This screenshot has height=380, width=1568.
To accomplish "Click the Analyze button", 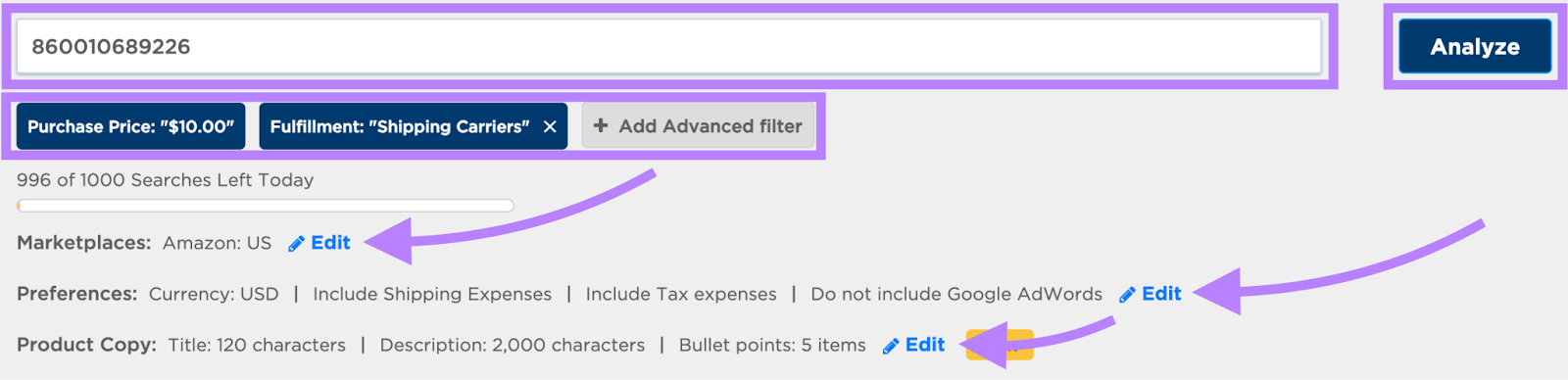I will pos(1475,46).
